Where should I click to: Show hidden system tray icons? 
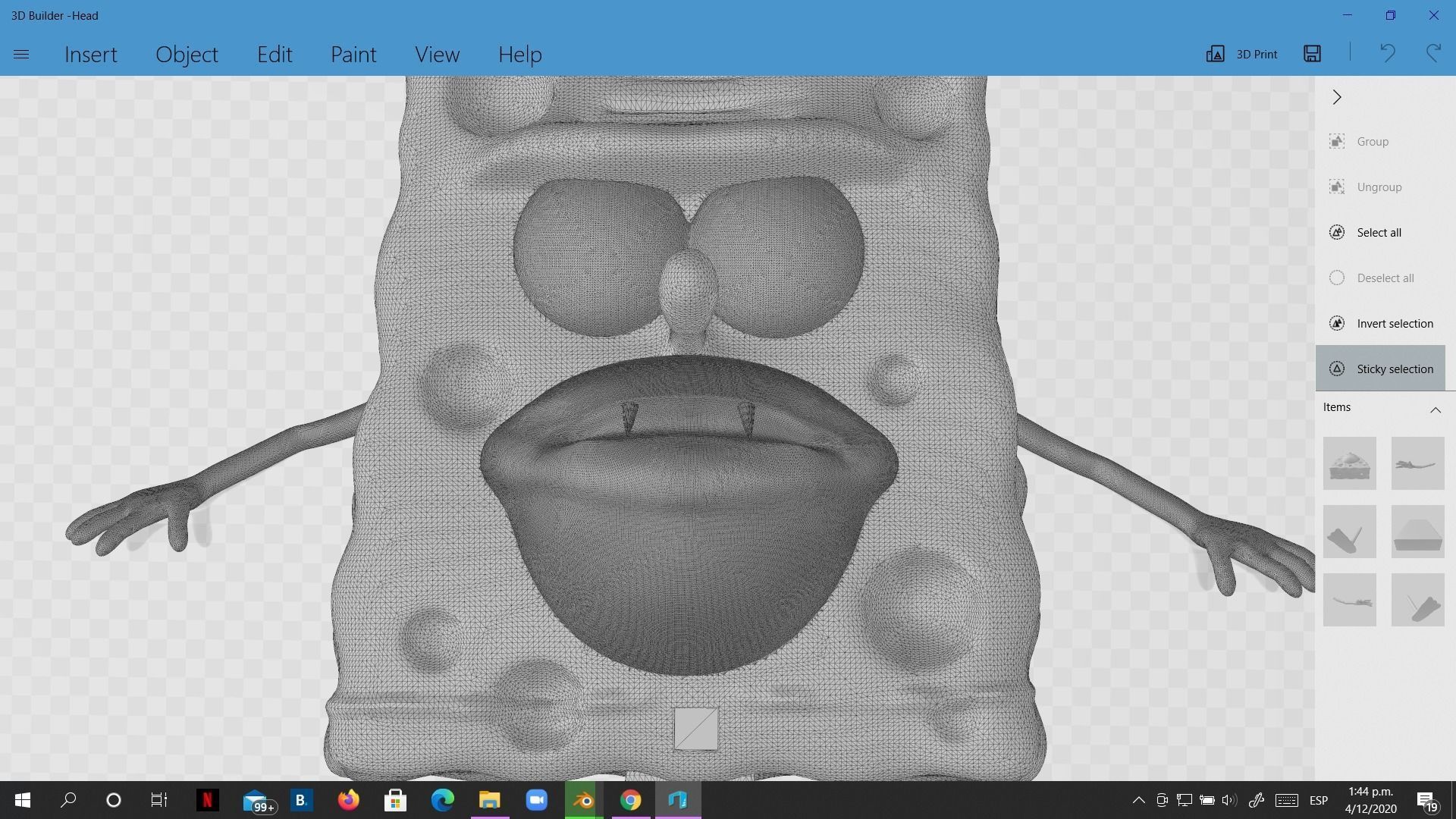coord(1138,800)
